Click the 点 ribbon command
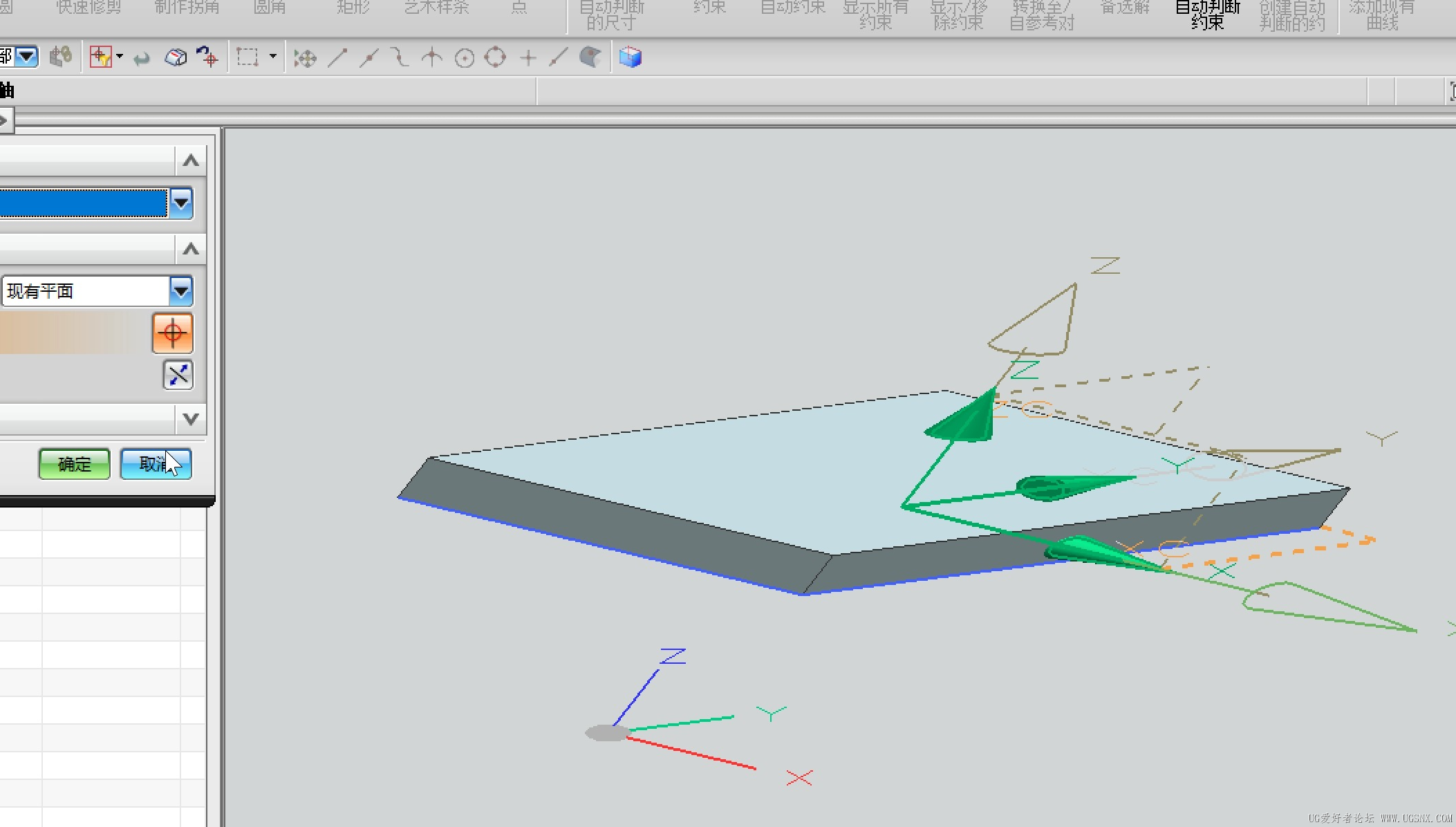Viewport: 1456px width, 827px height. (519, 8)
